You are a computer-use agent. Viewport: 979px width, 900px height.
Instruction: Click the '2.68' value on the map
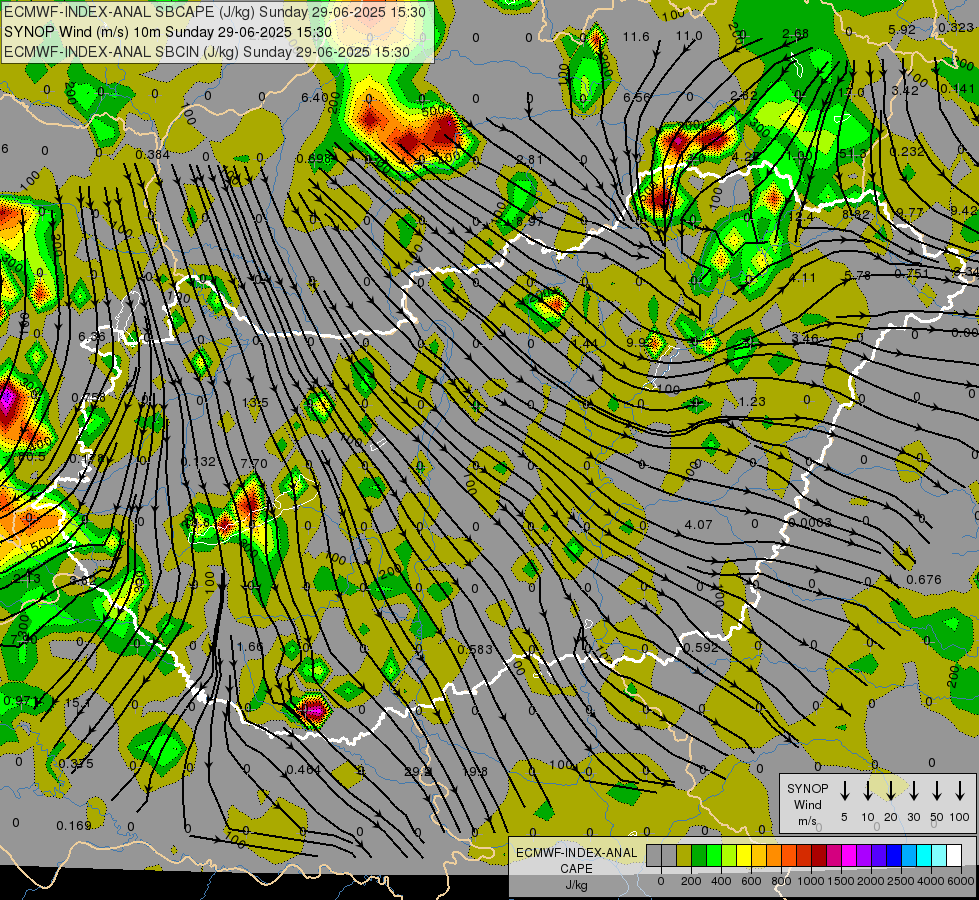795,34
